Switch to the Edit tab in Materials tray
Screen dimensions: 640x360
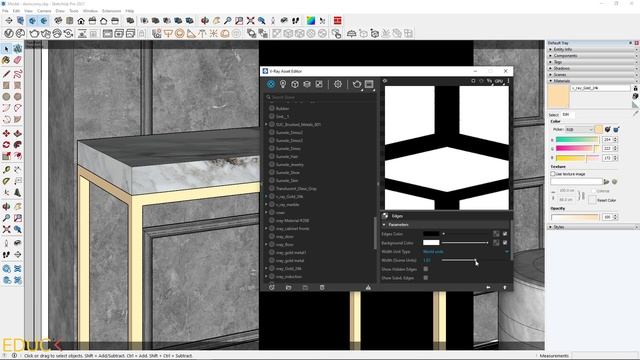pos(566,115)
